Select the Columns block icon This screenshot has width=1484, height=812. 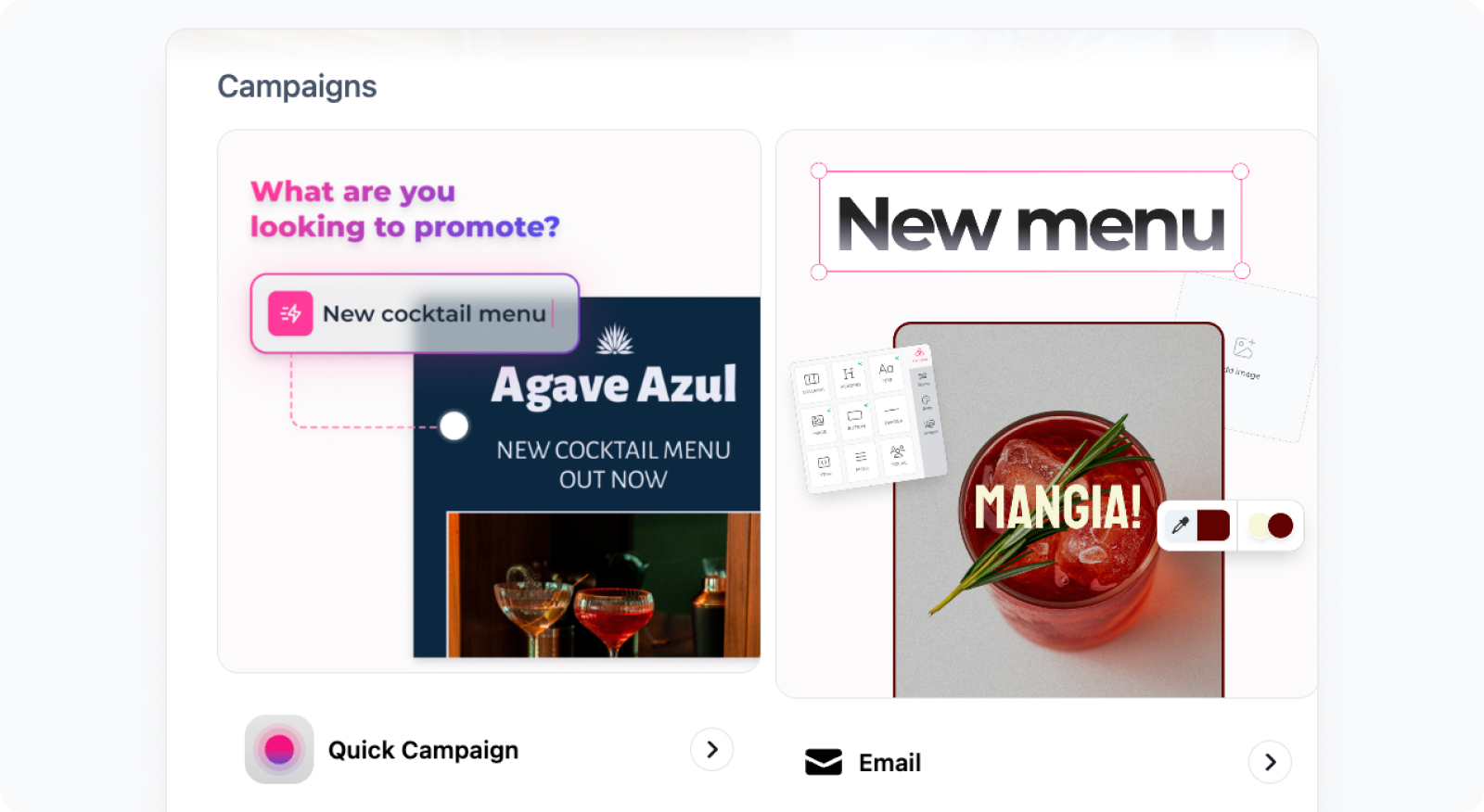[x=812, y=381]
